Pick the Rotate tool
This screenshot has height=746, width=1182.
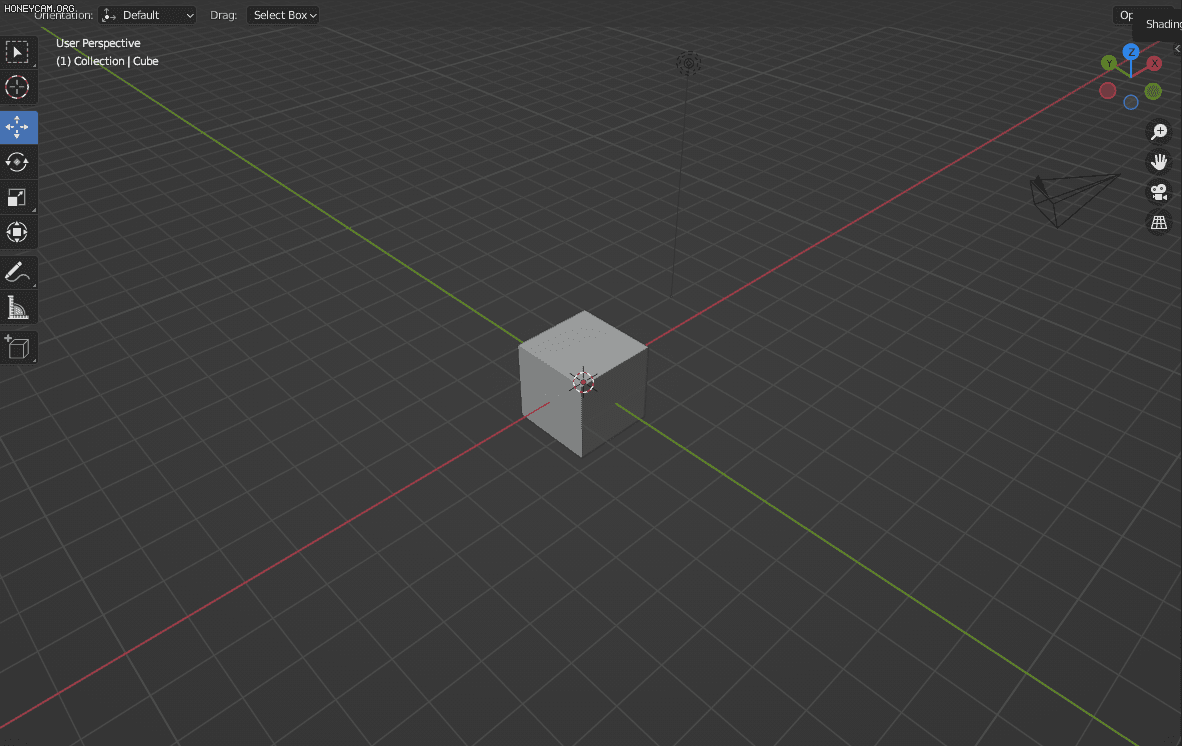(x=17, y=162)
